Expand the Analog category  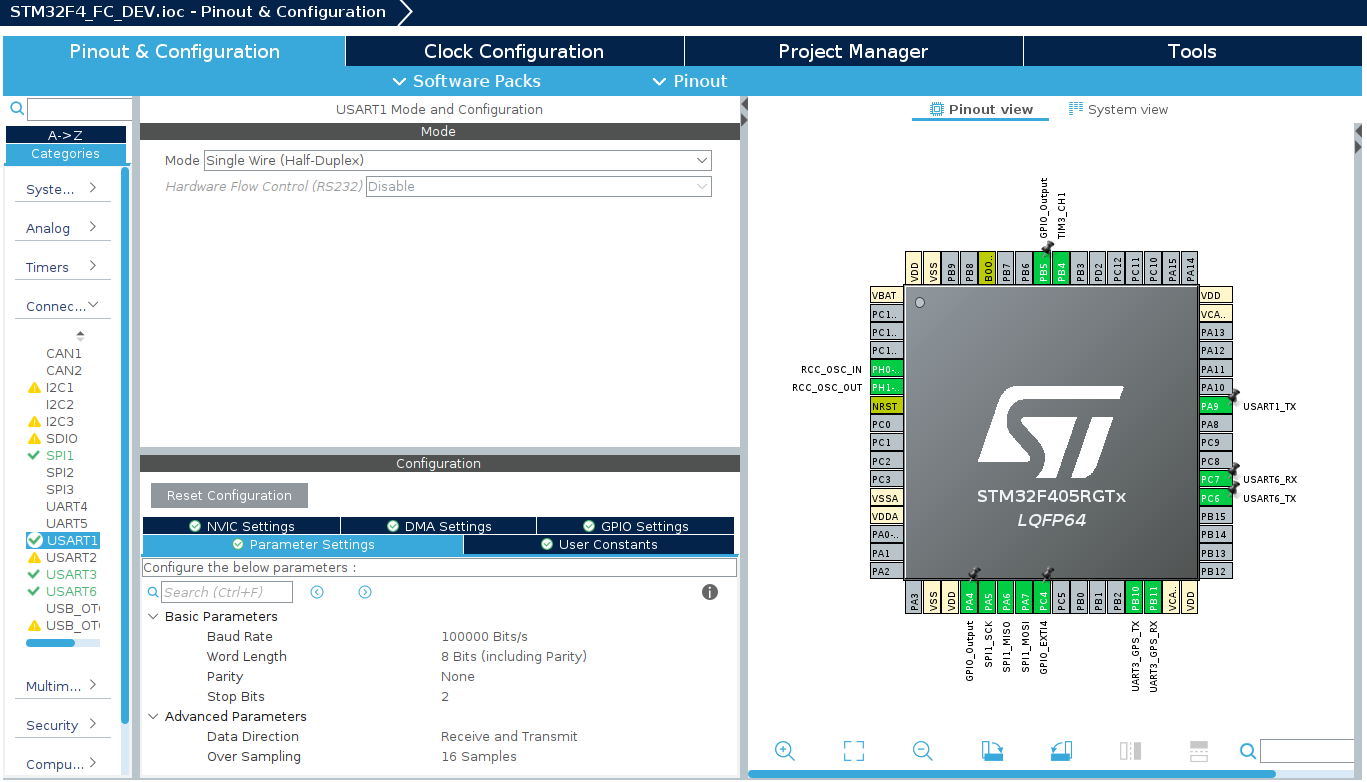click(x=62, y=228)
